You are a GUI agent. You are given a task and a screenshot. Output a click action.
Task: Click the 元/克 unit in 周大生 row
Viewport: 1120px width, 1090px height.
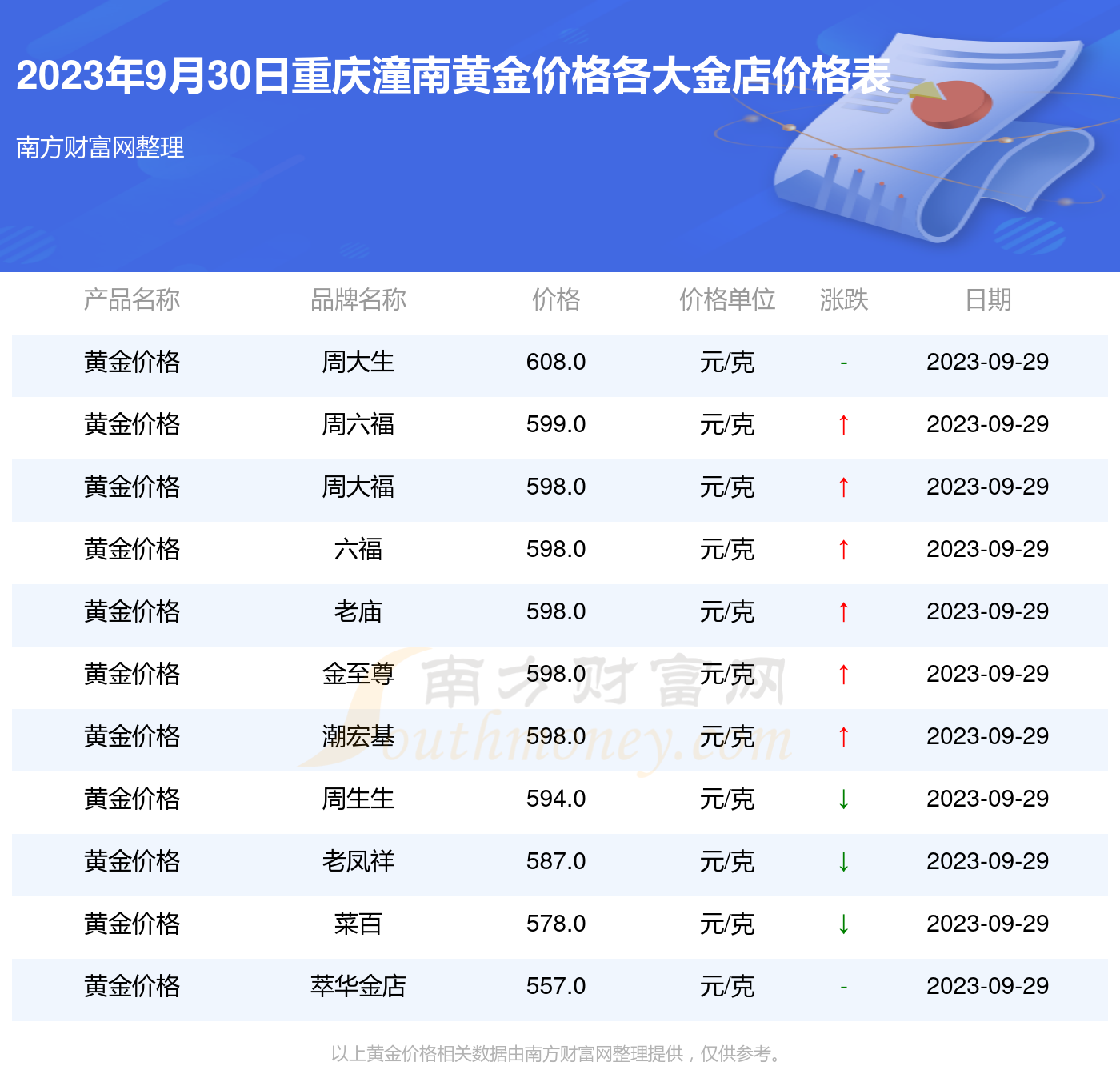pyautogui.click(x=727, y=362)
